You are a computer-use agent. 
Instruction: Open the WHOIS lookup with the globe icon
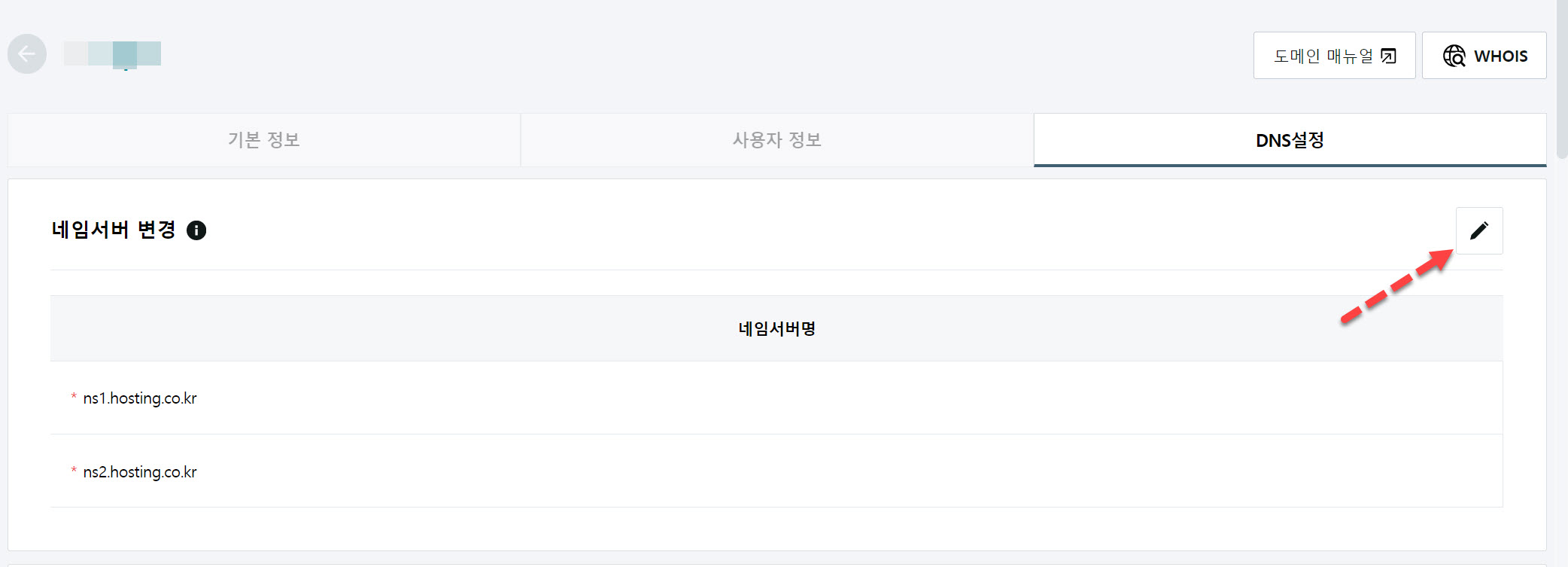(x=1483, y=55)
